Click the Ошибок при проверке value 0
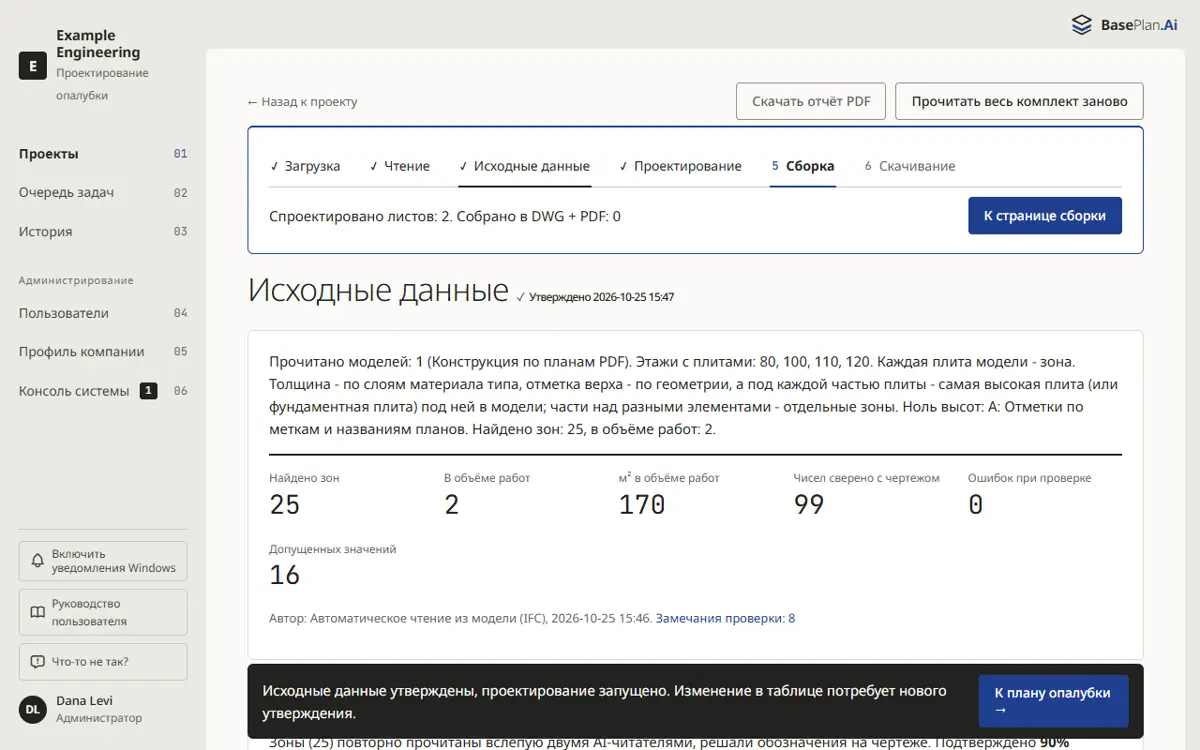Screen dimensions: 1200x750 [x=976, y=505]
